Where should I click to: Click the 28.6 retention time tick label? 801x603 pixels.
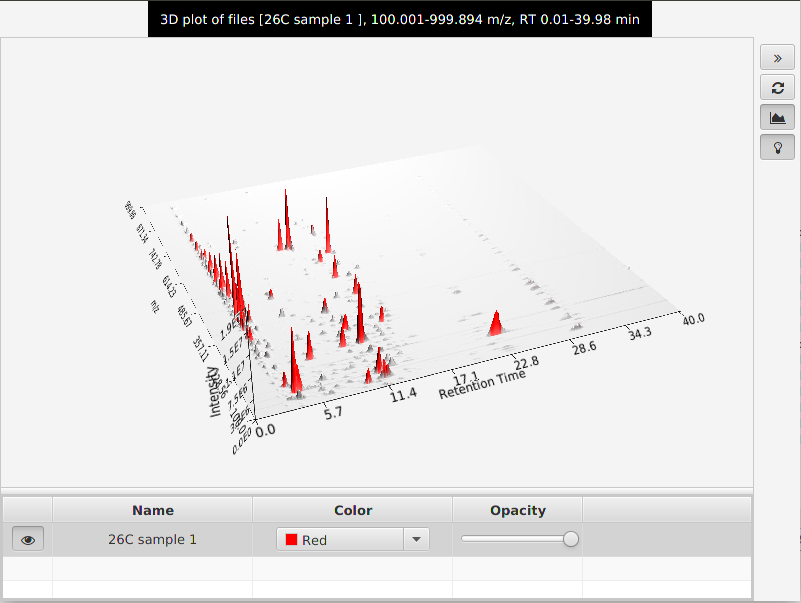(x=584, y=347)
